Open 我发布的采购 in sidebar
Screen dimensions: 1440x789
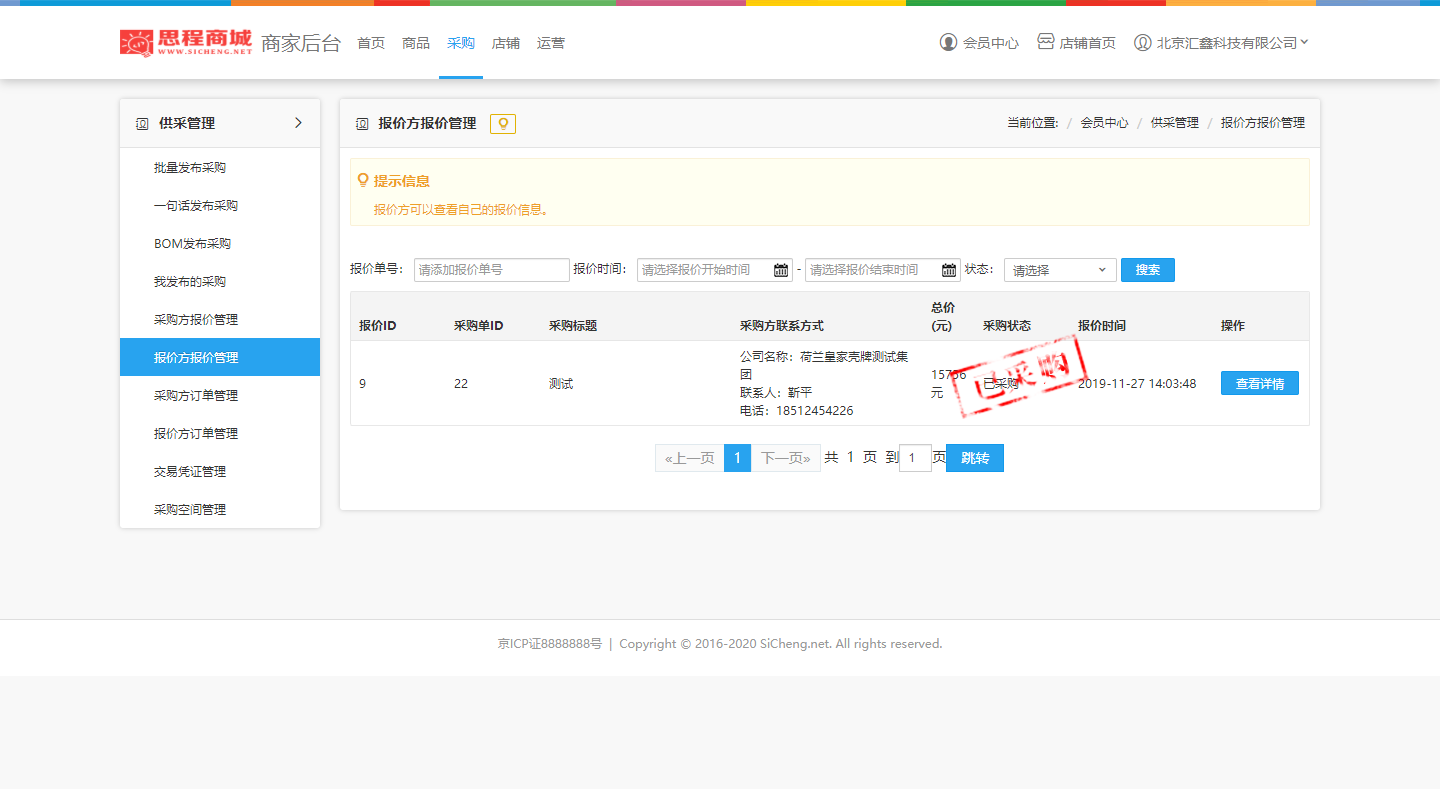click(x=220, y=282)
